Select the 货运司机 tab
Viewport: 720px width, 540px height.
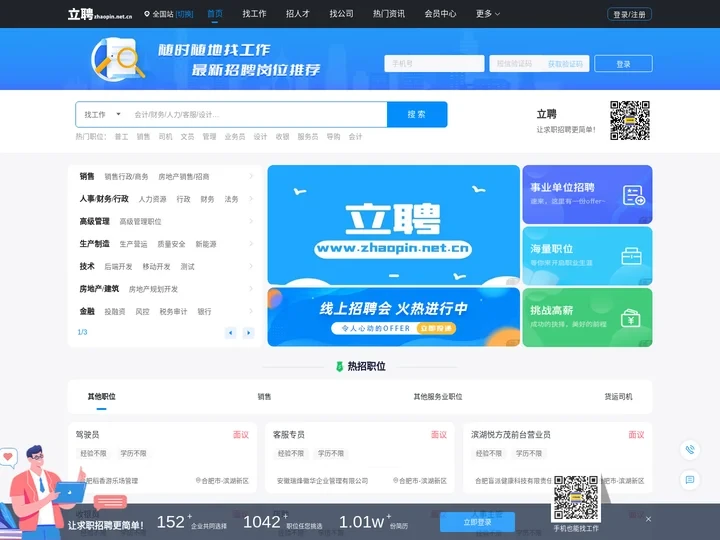[618, 396]
